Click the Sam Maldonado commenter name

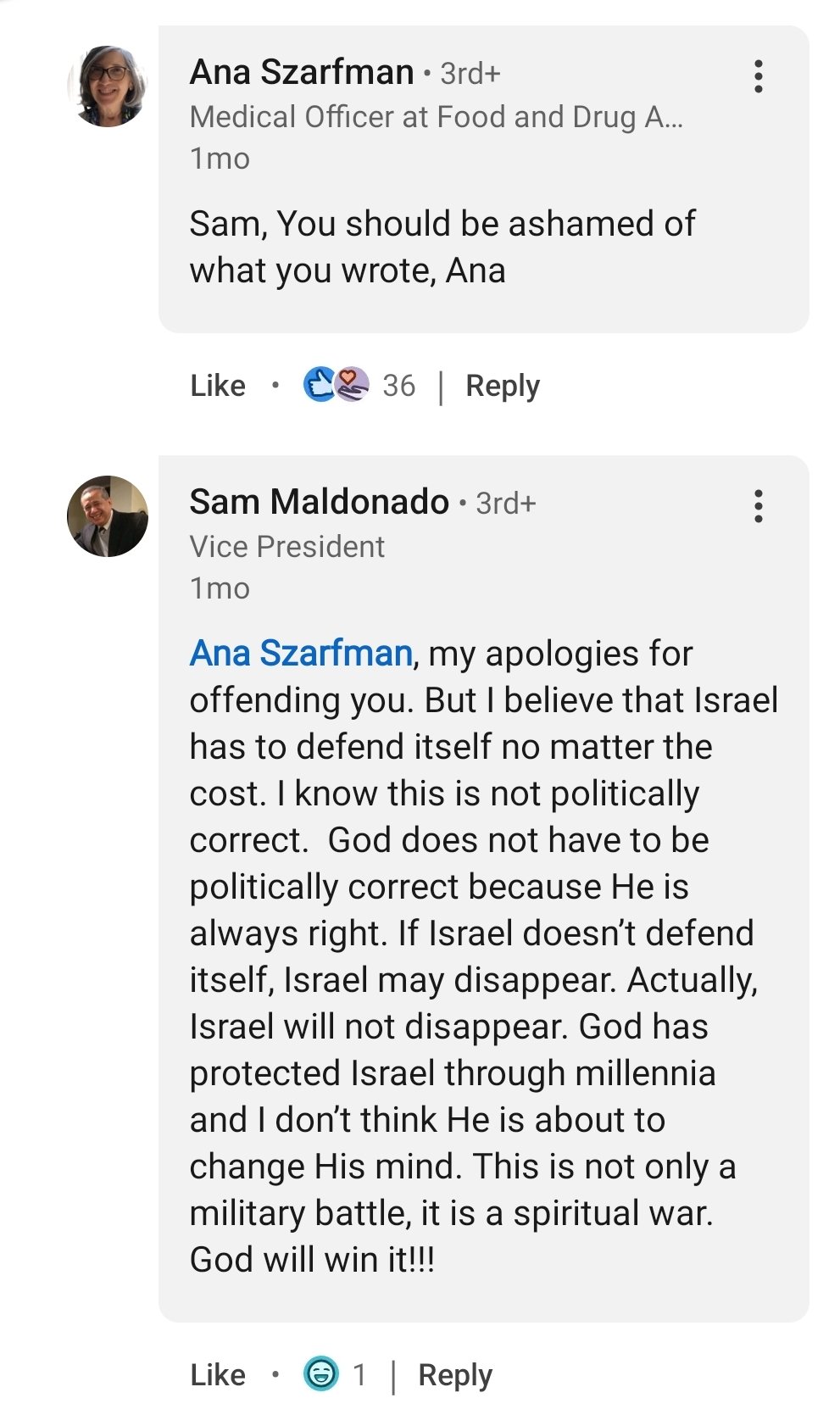coord(319,502)
